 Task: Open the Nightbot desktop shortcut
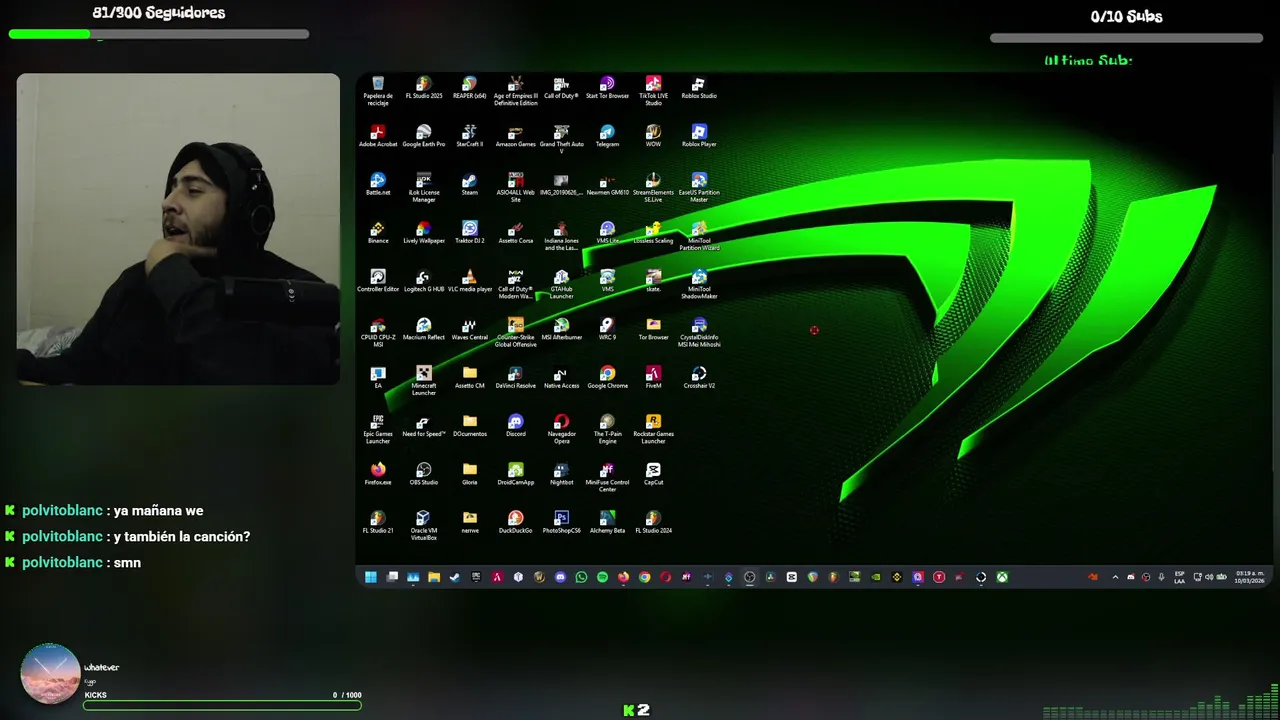click(561, 473)
